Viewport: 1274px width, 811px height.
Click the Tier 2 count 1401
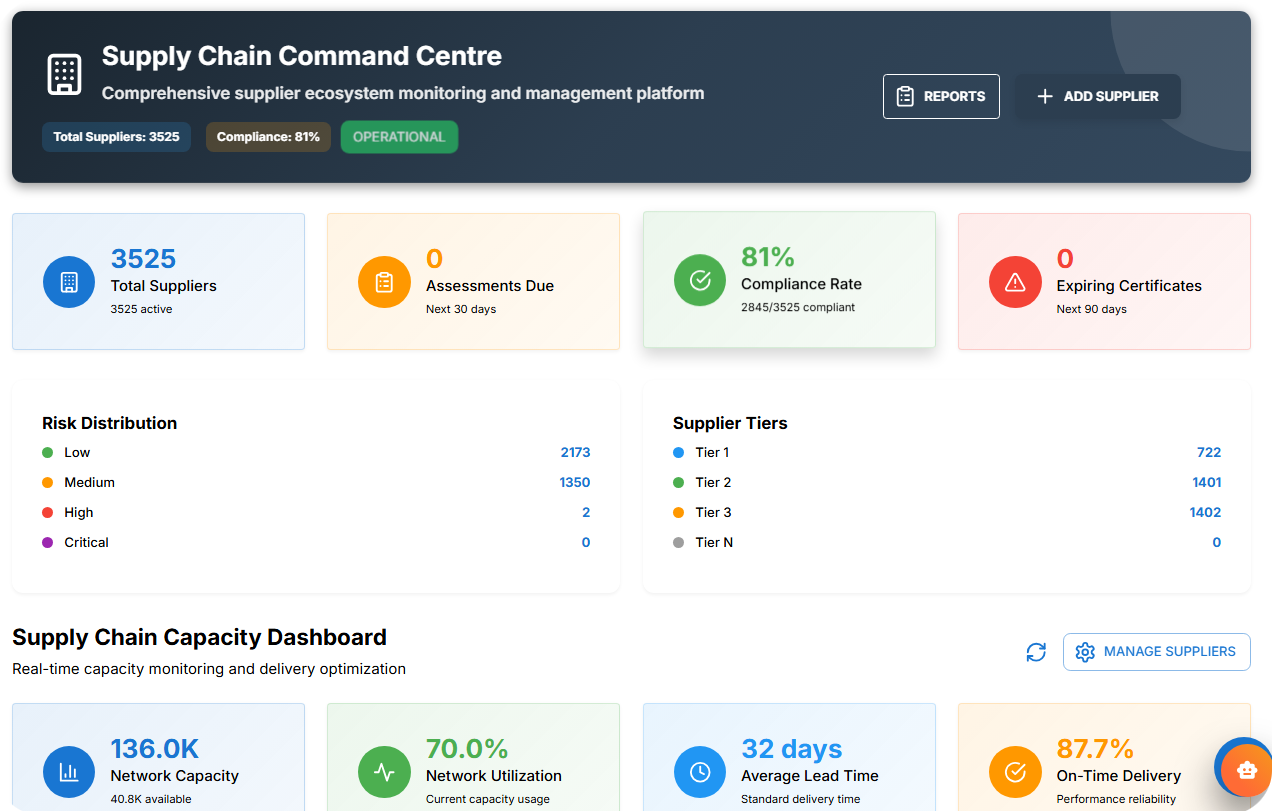(1207, 483)
